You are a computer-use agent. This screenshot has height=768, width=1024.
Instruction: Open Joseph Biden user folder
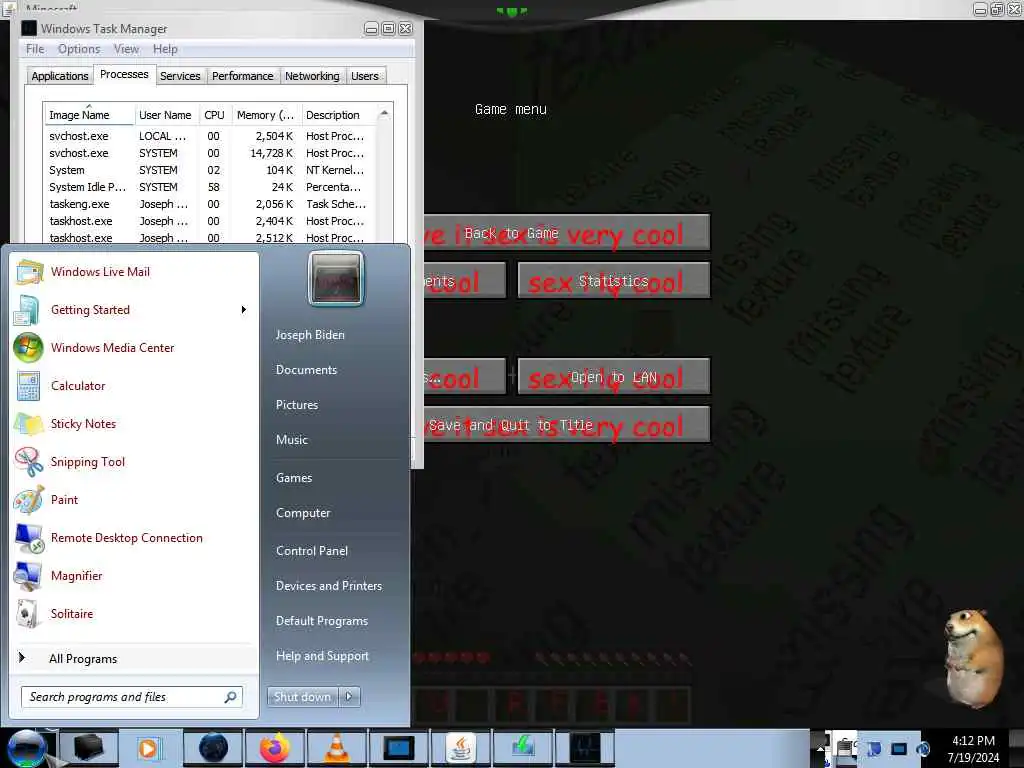point(310,334)
